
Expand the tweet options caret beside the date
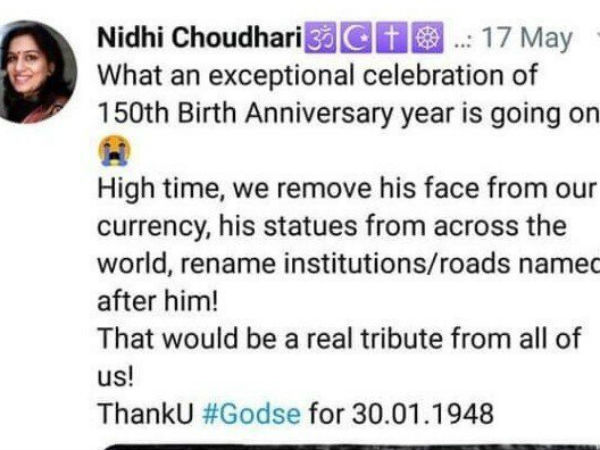click(597, 37)
